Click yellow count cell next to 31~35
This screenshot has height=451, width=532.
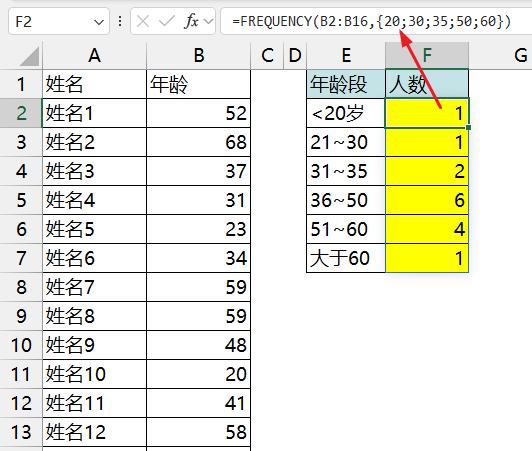427,171
